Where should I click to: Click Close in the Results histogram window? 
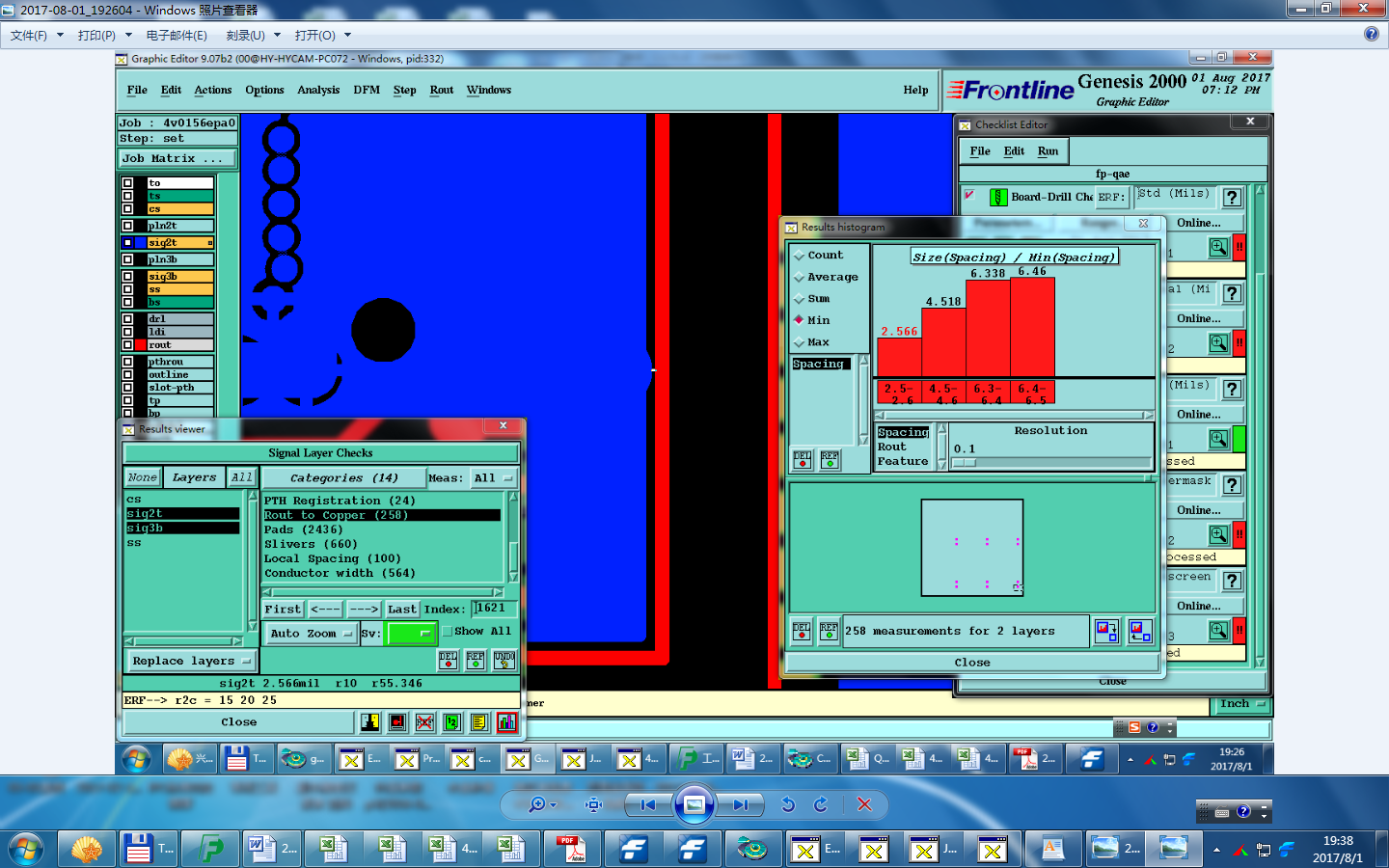point(972,663)
